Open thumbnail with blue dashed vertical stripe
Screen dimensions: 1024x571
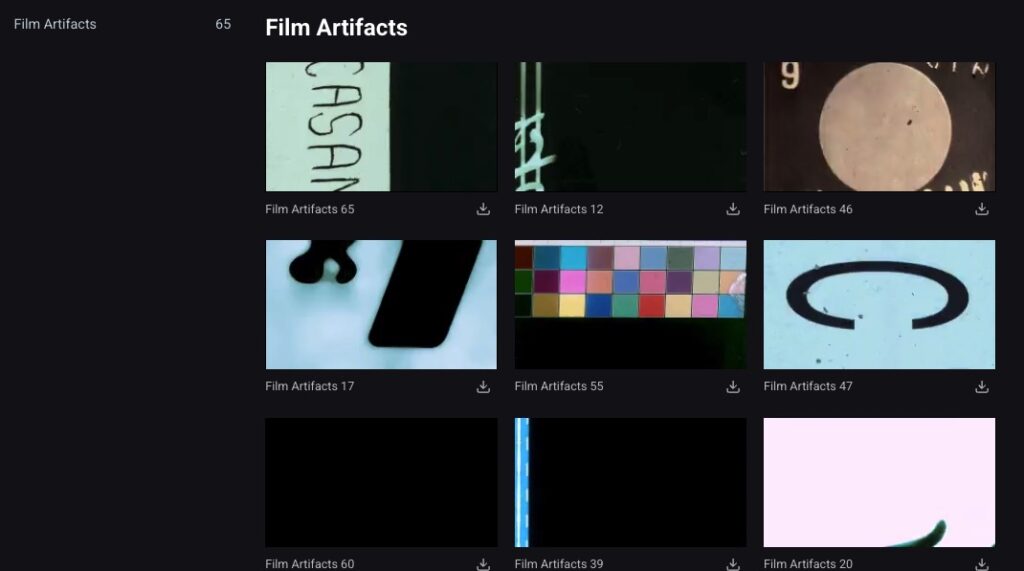(x=630, y=482)
